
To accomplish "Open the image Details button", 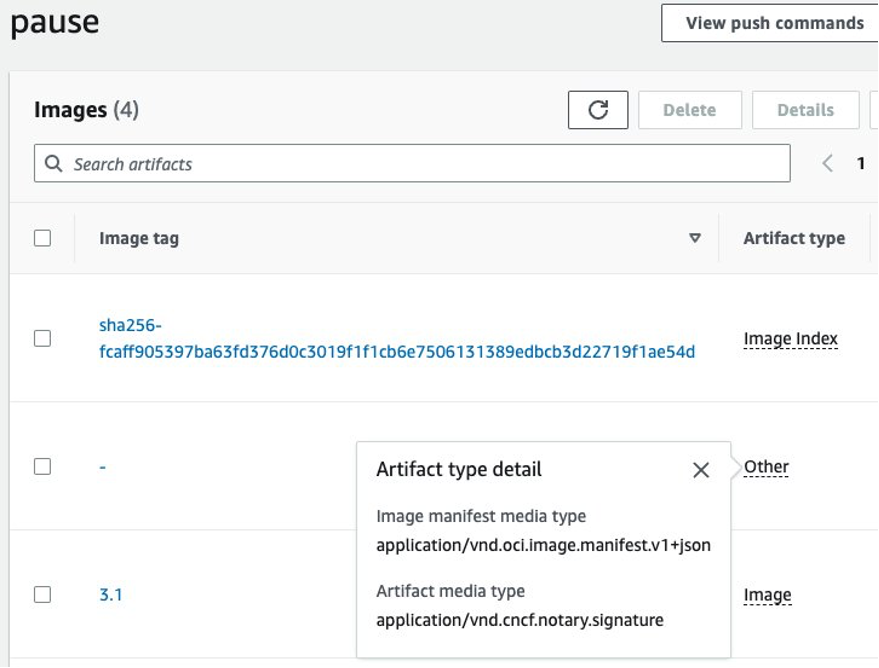I will click(805, 110).
